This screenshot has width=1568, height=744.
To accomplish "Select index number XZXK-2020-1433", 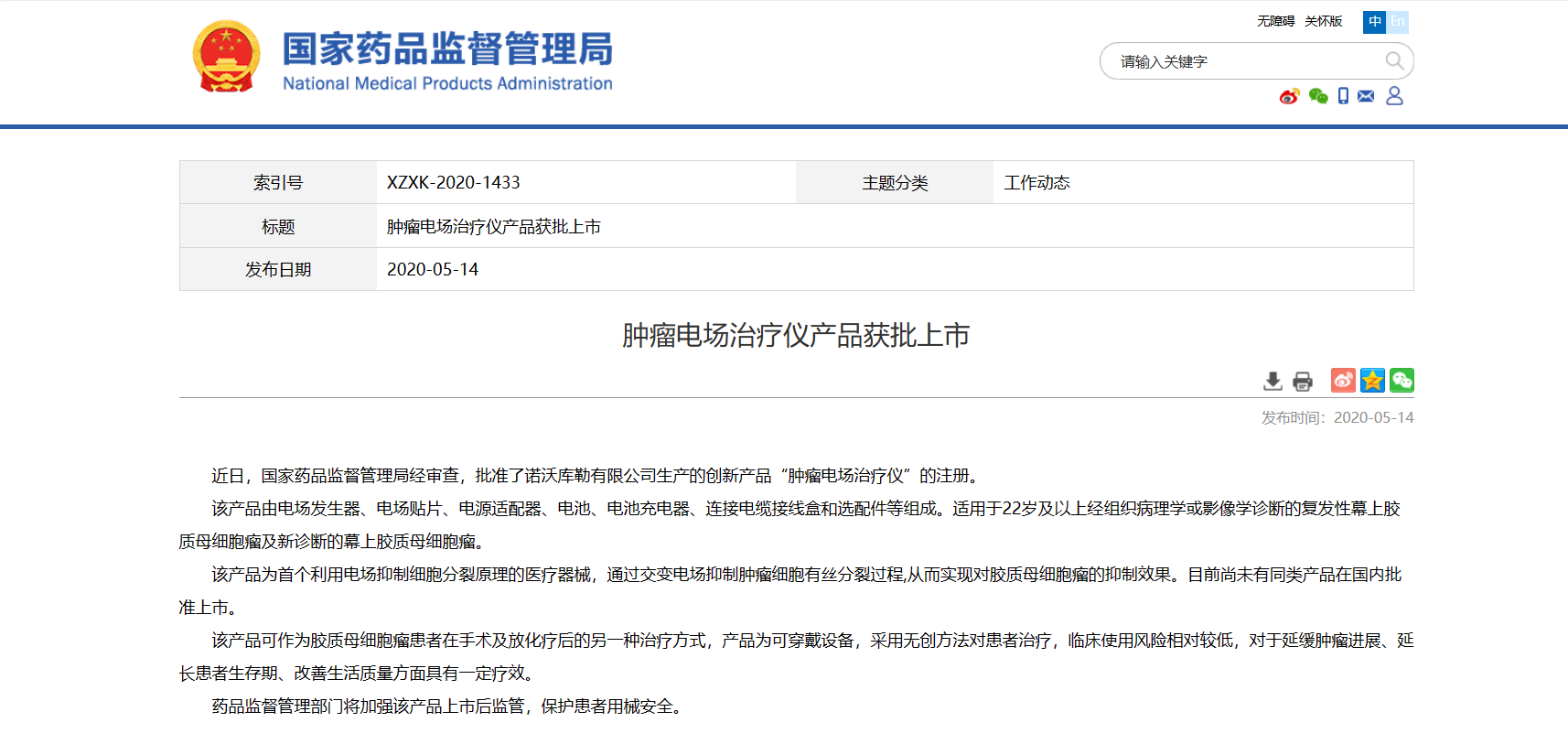I will click(x=454, y=182).
